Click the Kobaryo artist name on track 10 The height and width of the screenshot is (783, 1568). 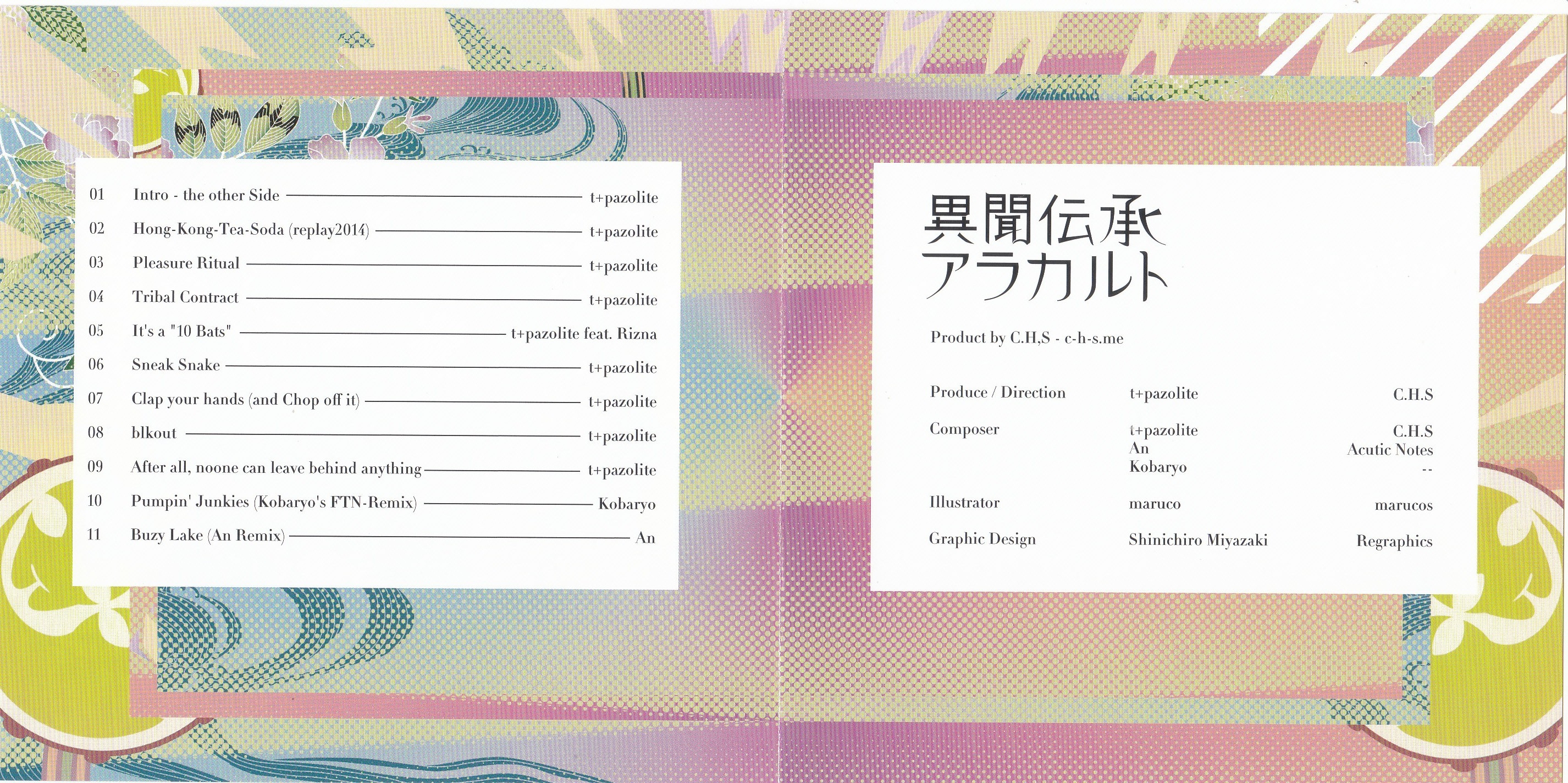[x=626, y=504]
